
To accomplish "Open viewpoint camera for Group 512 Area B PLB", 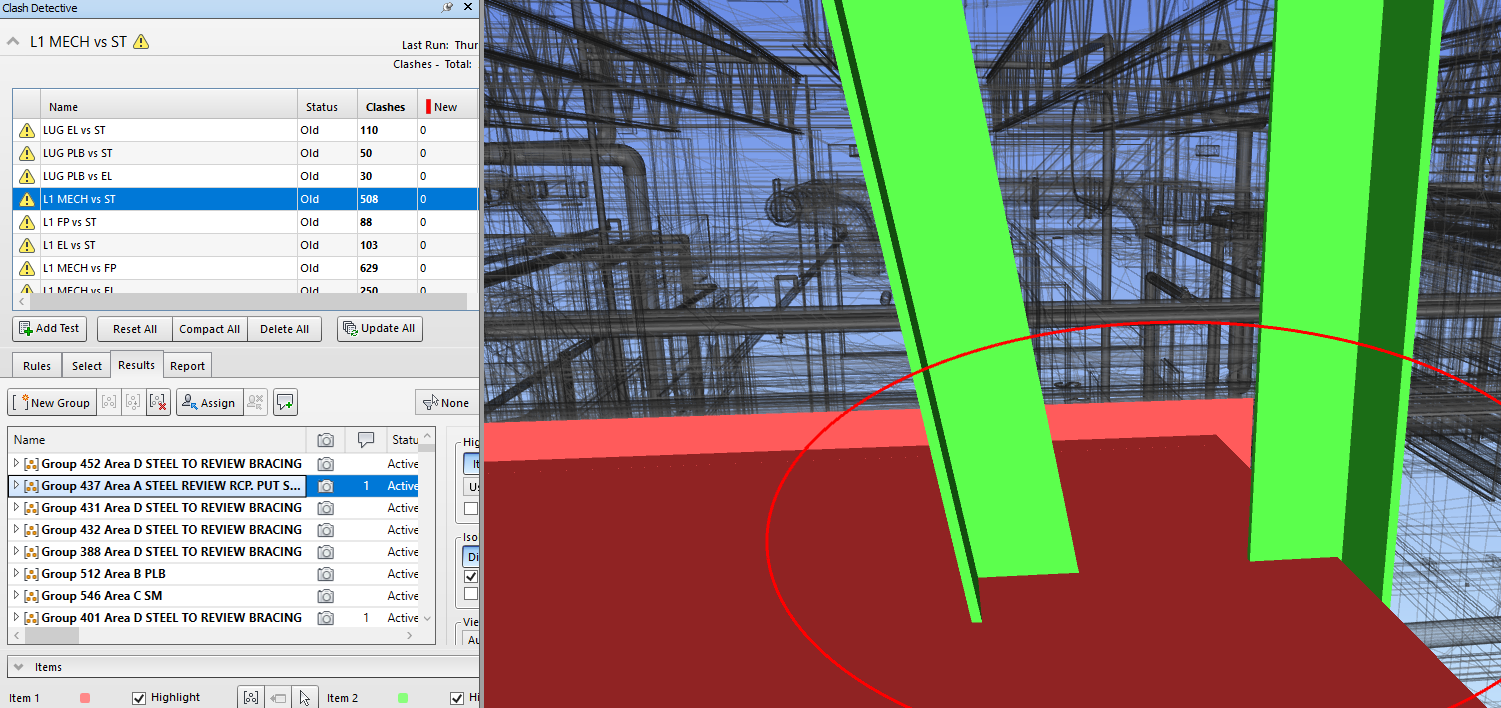I will point(325,574).
